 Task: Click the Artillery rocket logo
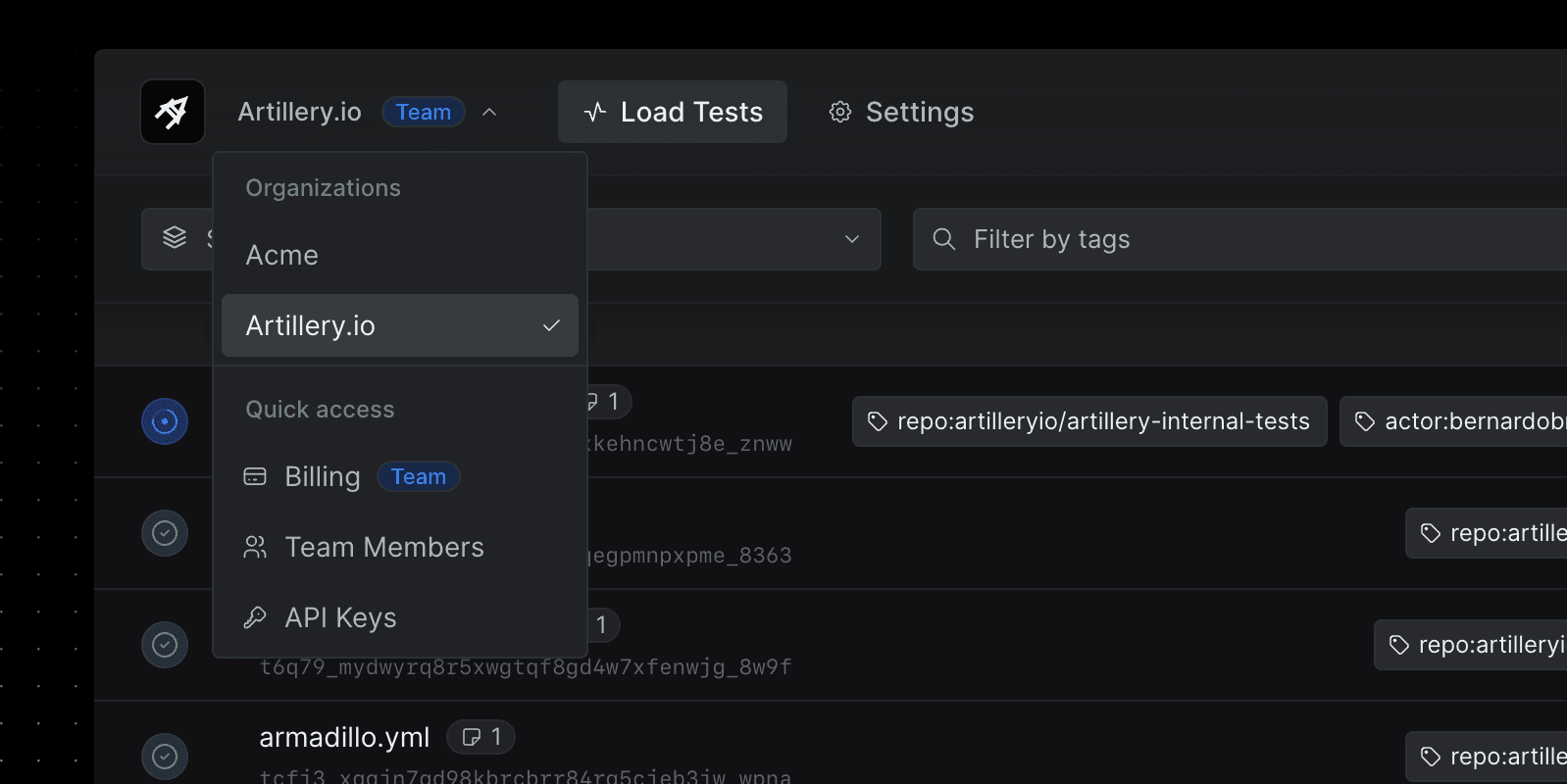173,112
